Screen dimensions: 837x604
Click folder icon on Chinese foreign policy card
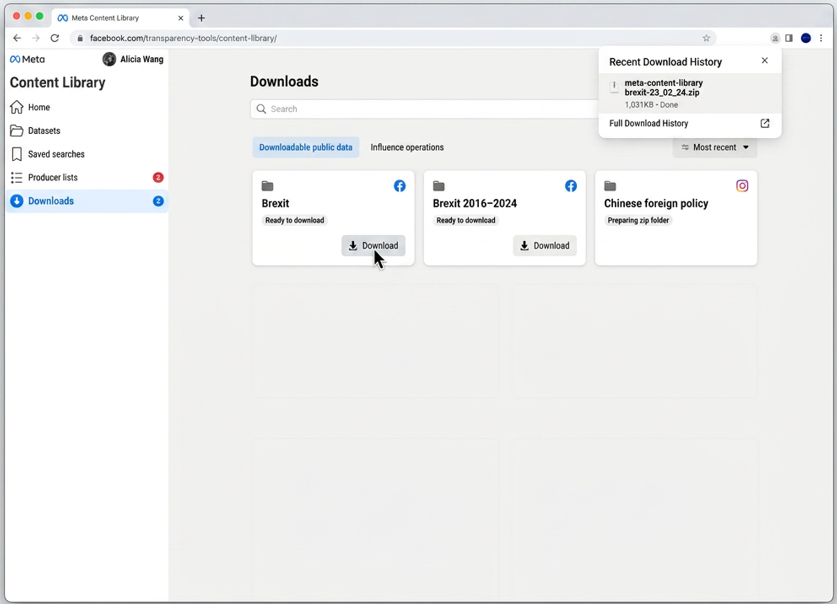[x=610, y=186]
